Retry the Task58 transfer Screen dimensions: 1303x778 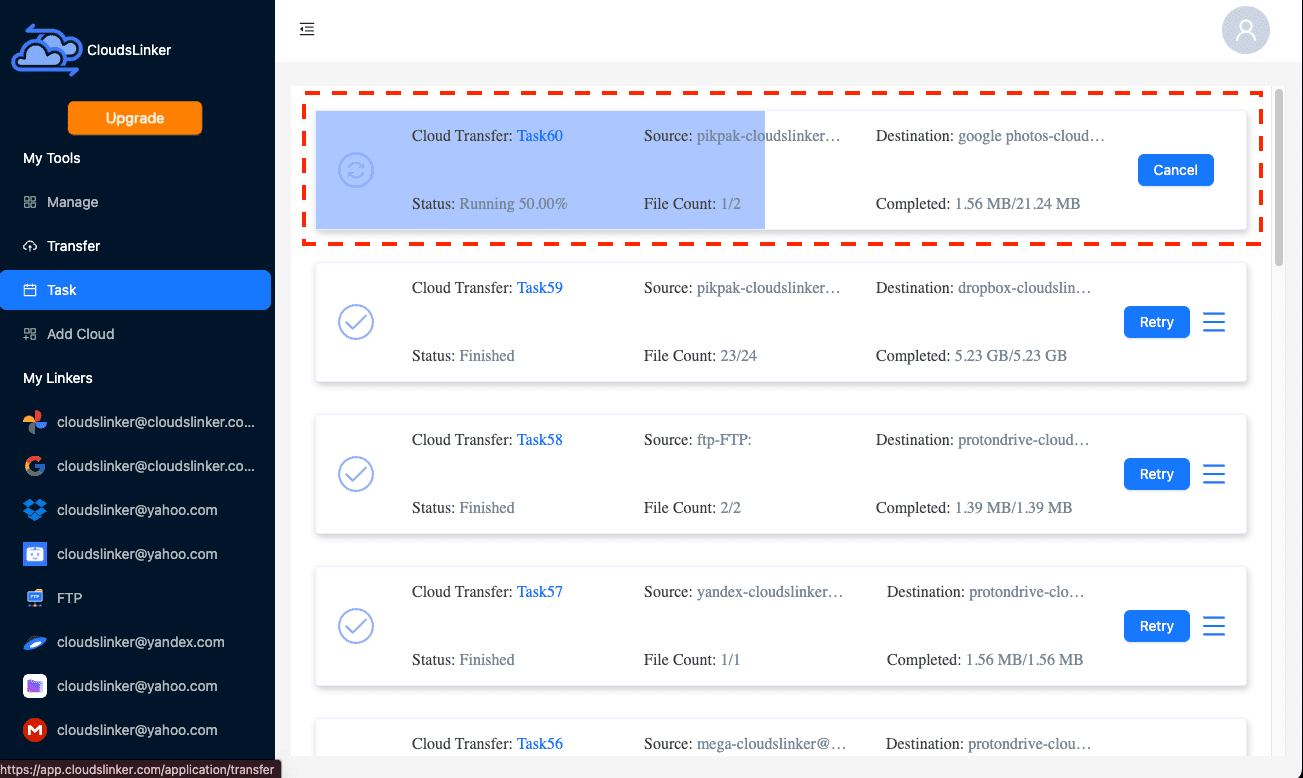coord(1156,474)
